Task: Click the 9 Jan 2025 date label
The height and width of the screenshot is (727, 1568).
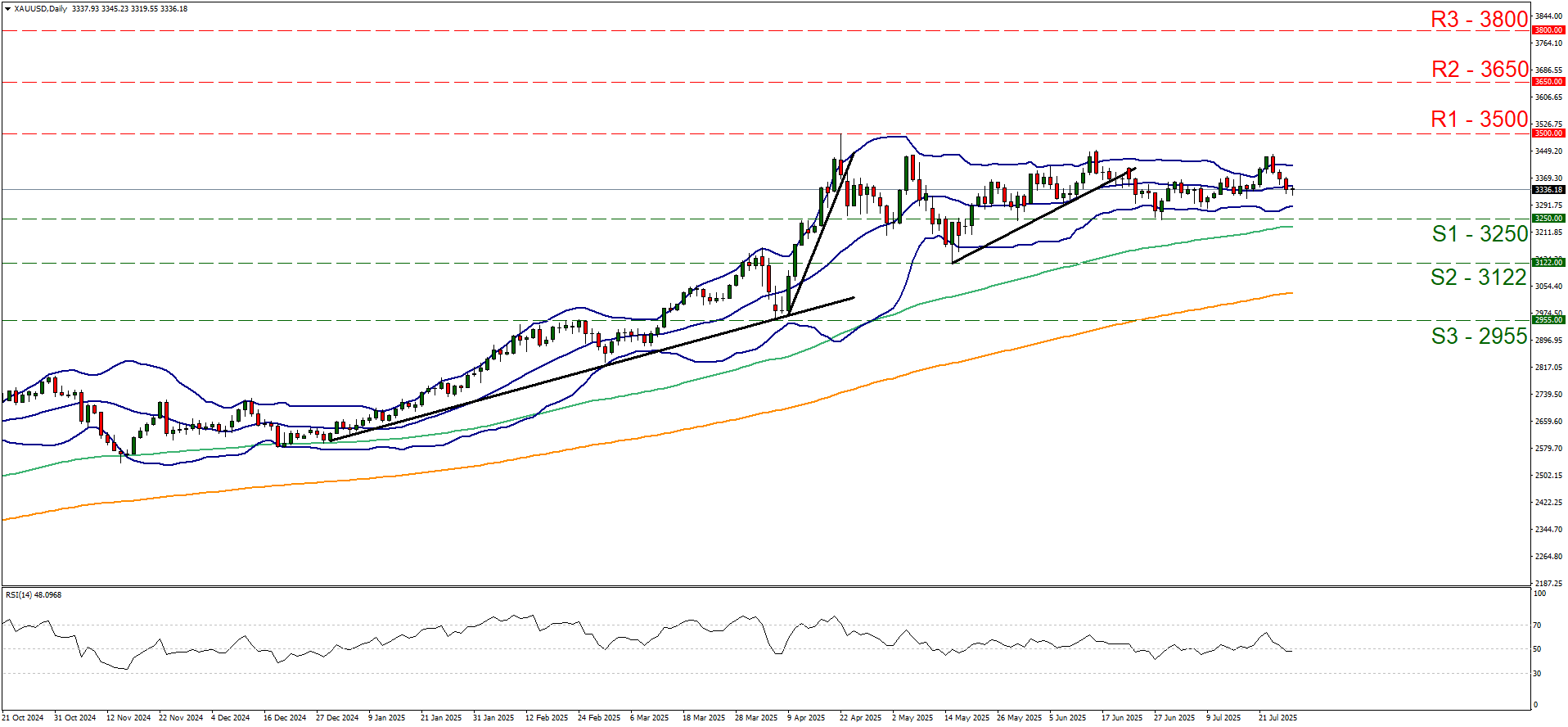Action: click(387, 718)
